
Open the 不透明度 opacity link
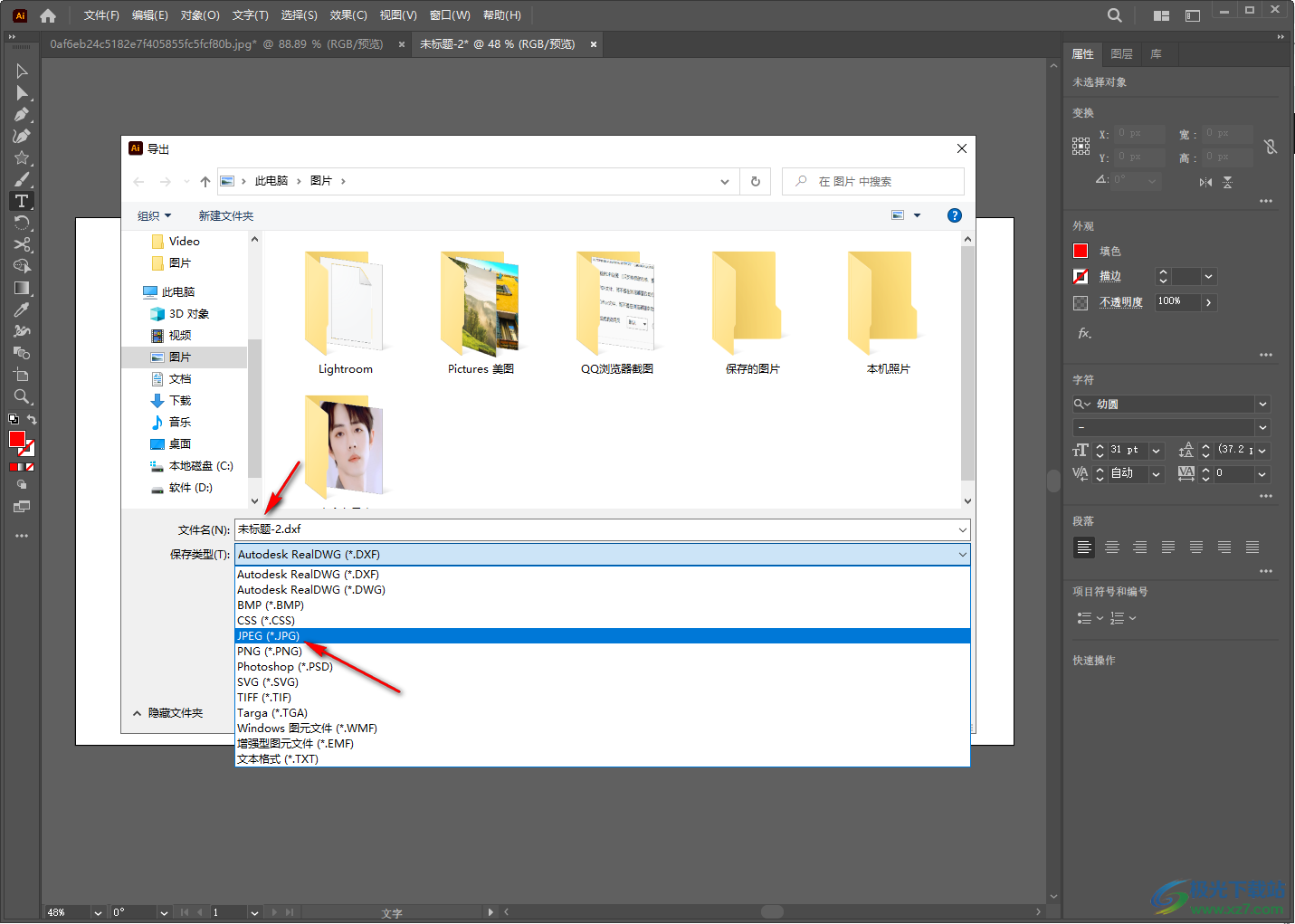coord(1120,302)
